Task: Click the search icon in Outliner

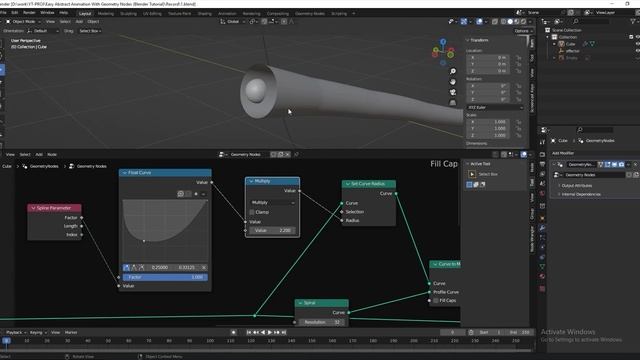Action: (x=576, y=21)
